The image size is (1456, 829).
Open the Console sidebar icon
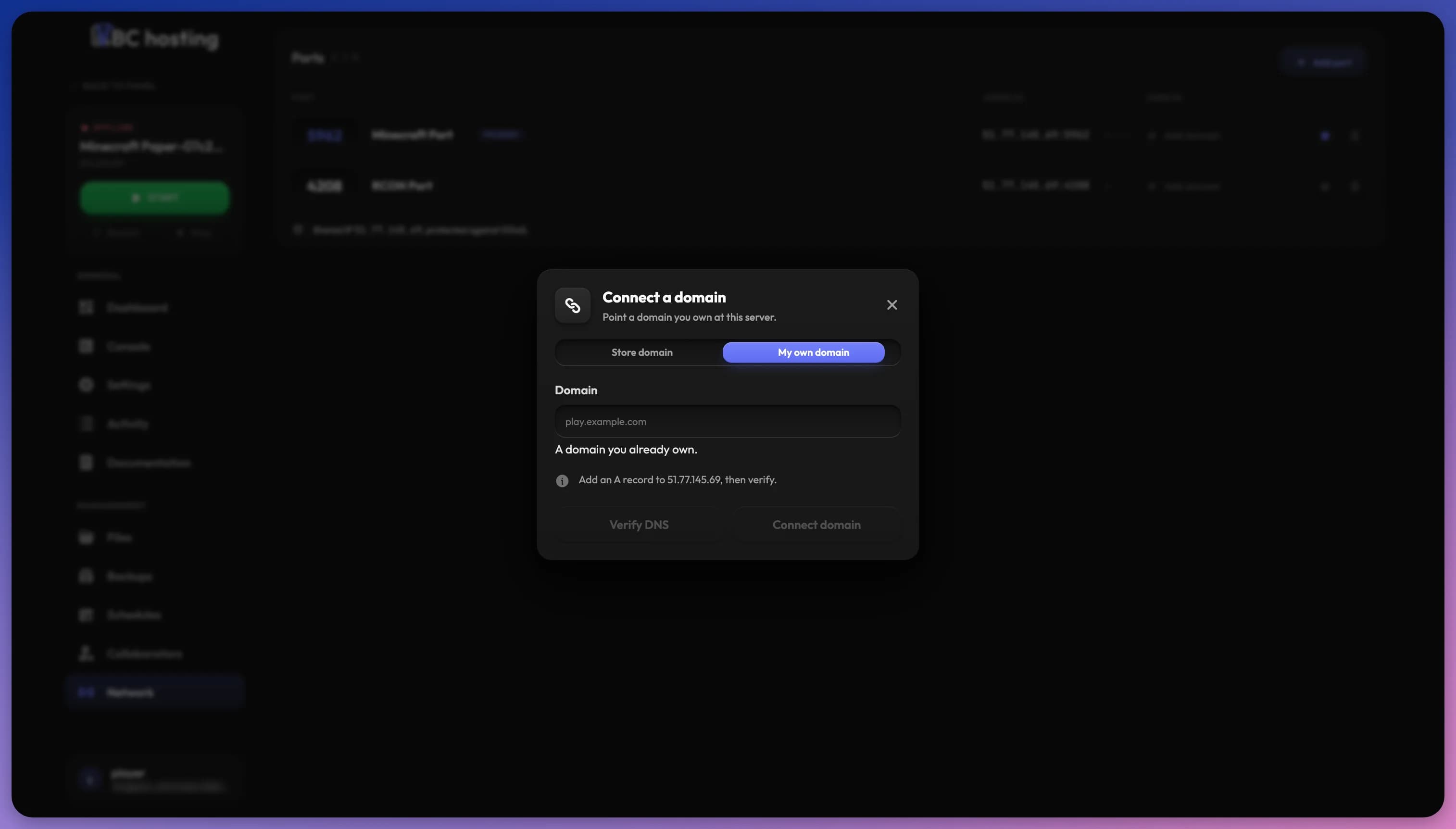(x=86, y=346)
